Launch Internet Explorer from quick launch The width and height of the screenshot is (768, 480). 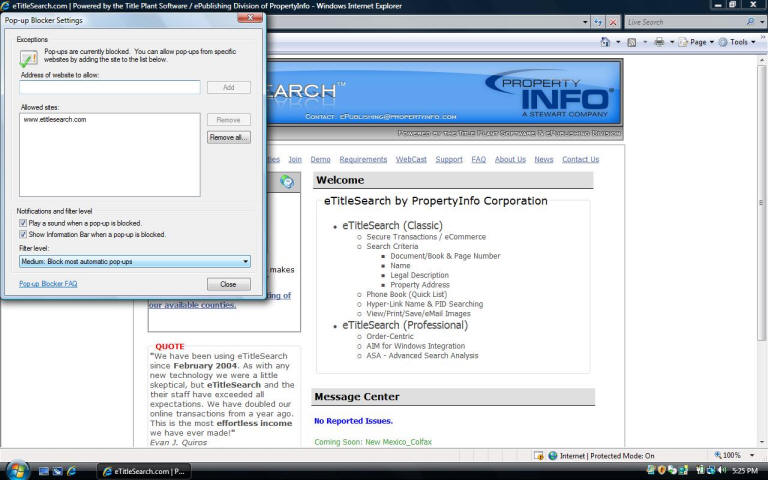[x=72, y=471]
